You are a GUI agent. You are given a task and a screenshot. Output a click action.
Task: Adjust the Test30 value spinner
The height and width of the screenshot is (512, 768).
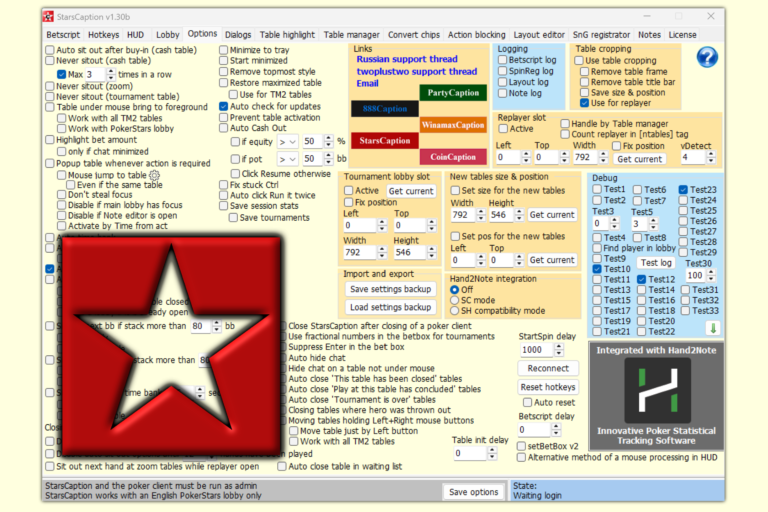point(712,275)
